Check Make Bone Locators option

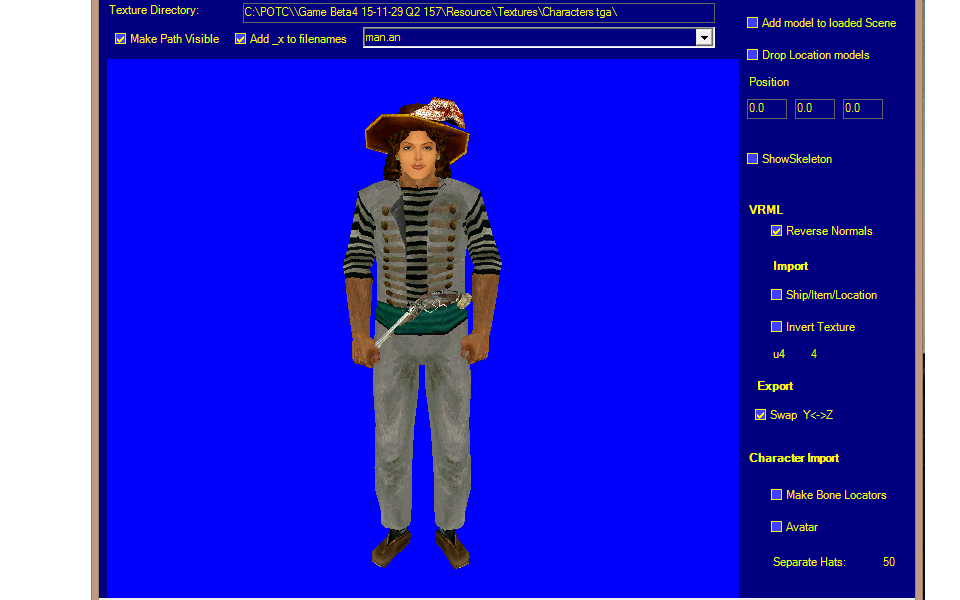click(776, 494)
